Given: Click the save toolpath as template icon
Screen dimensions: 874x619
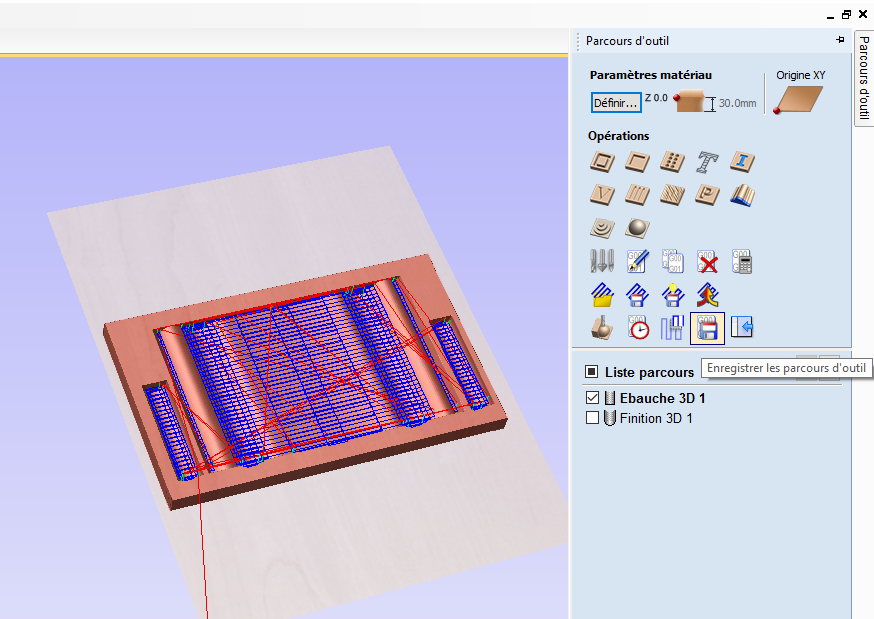Looking at the screenshot, I should point(637,295).
